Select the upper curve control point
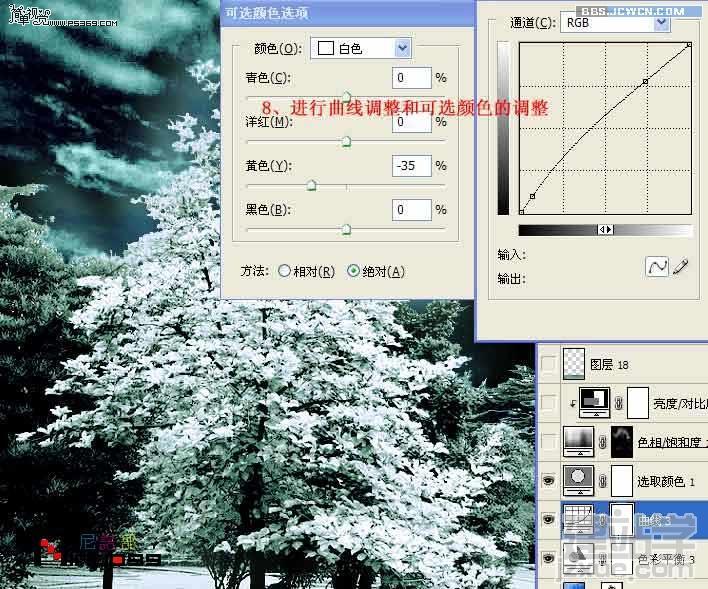Viewport: 708px width, 589px height. click(x=645, y=81)
